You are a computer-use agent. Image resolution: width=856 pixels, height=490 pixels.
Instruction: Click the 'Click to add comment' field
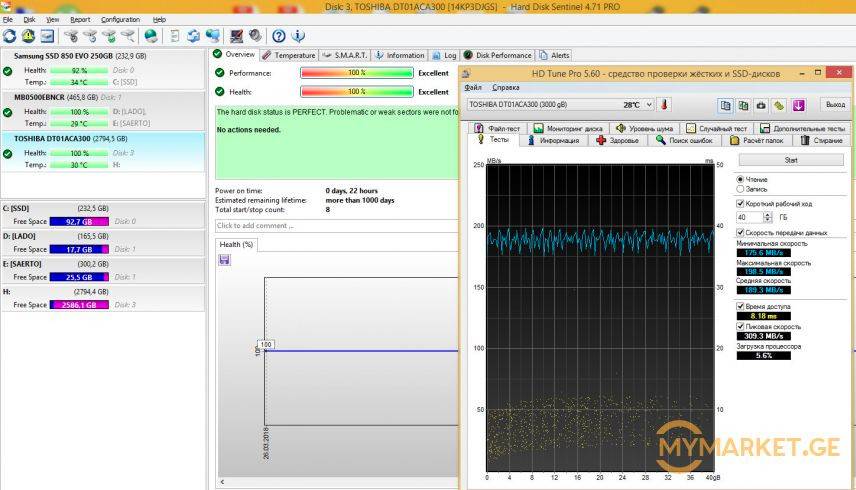[x=336, y=225]
